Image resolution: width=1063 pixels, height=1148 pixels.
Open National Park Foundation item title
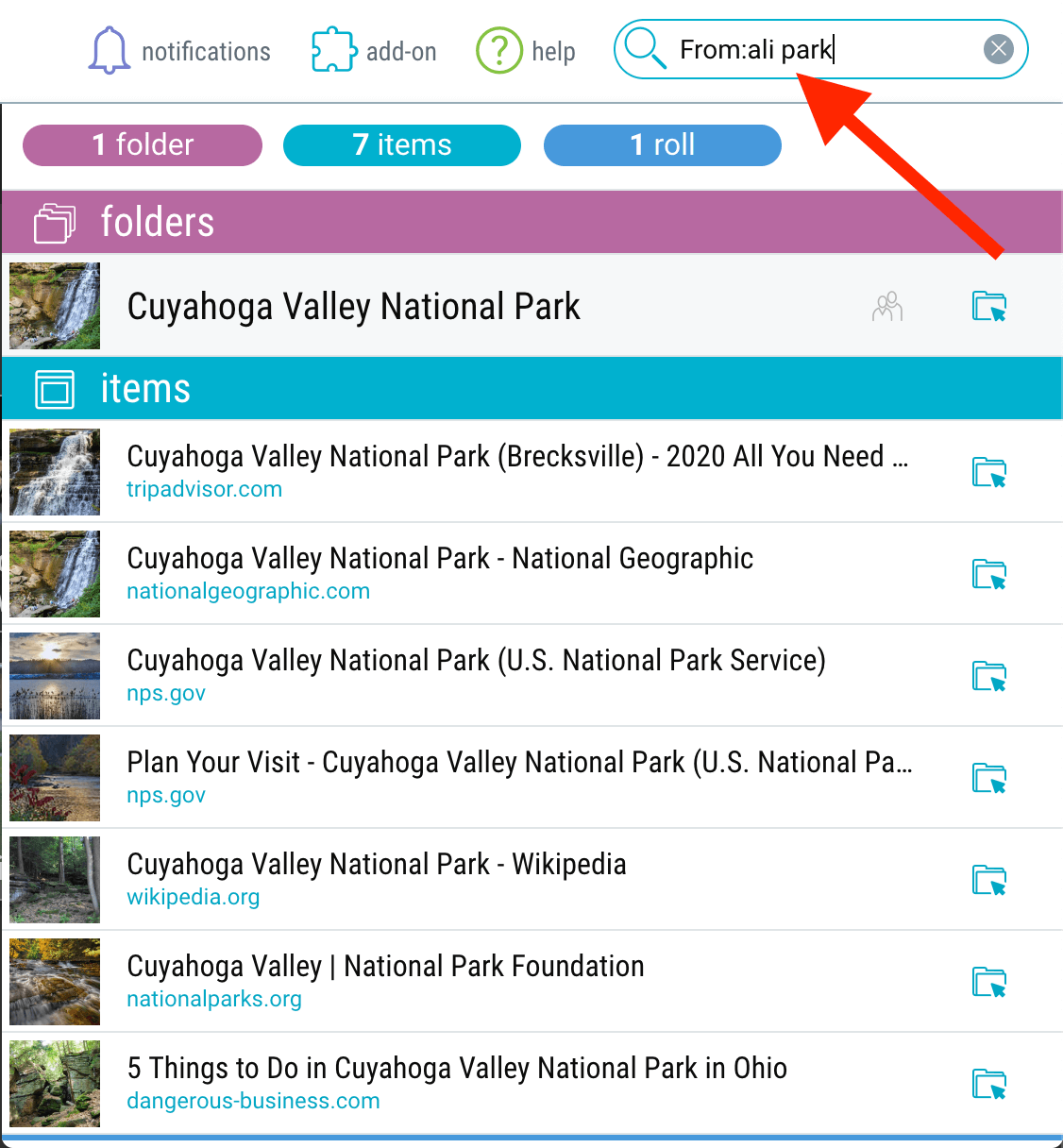tap(386, 967)
